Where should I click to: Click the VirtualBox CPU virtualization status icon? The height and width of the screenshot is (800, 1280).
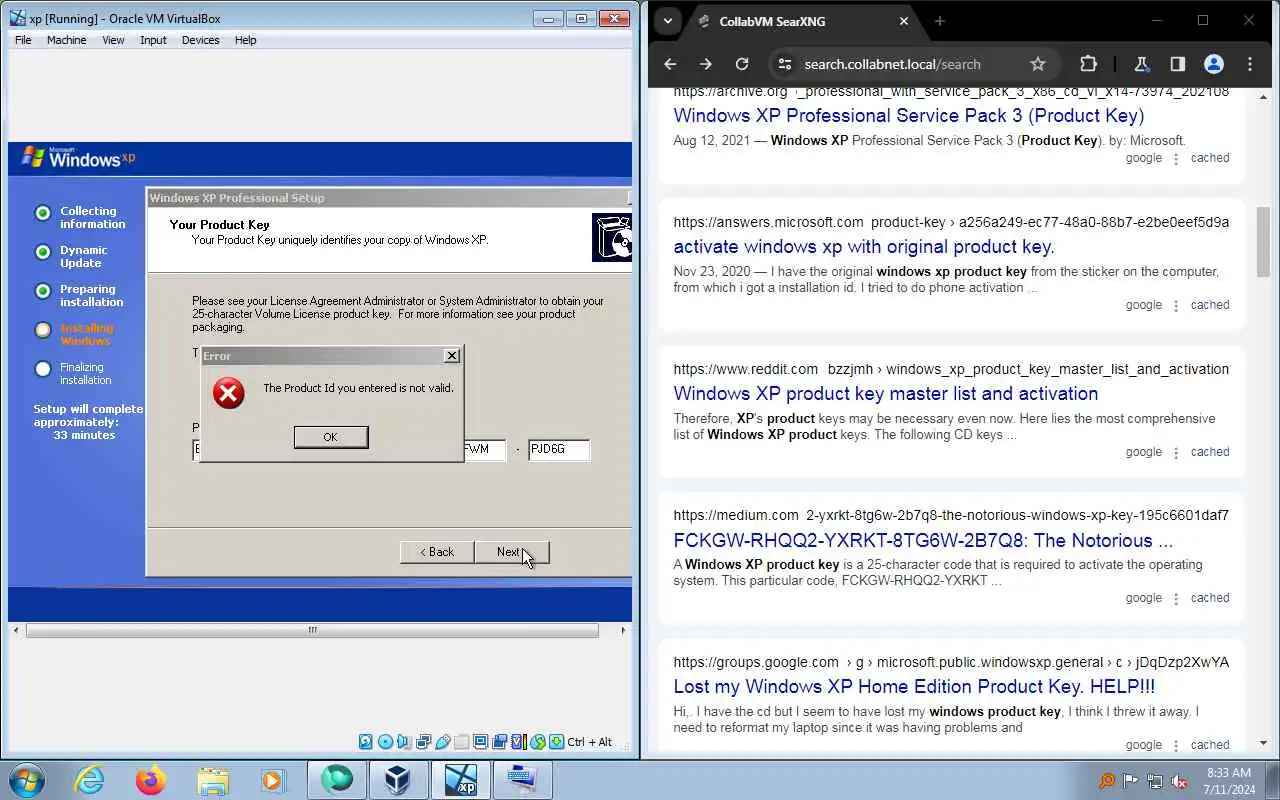point(519,742)
